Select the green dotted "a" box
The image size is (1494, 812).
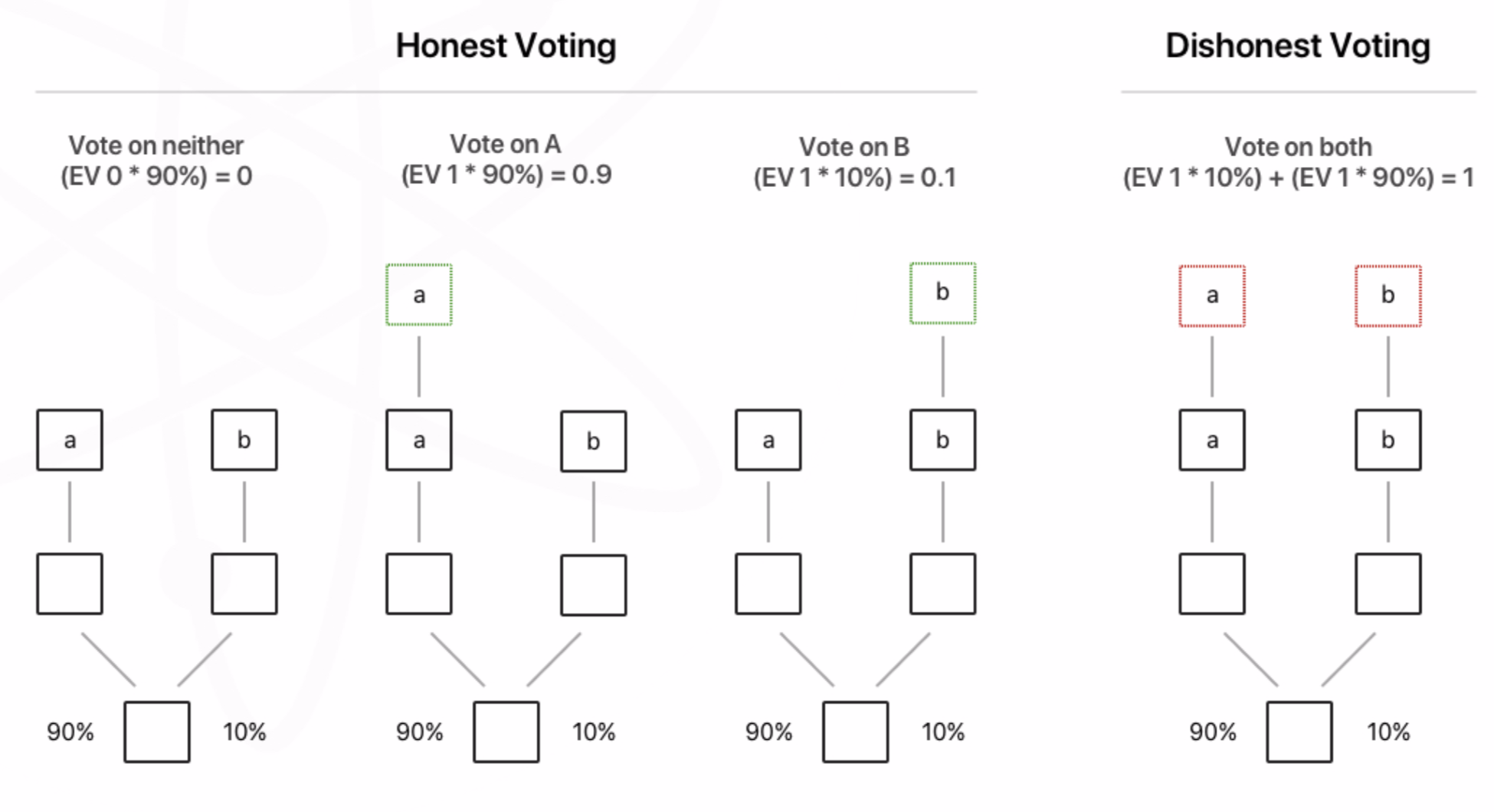coord(419,295)
